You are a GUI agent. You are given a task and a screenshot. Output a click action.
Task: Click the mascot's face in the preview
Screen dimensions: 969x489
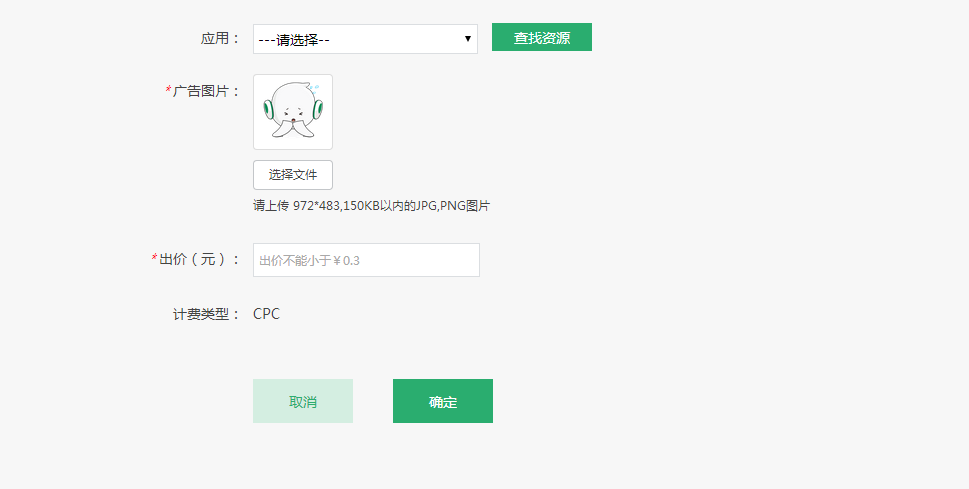click(293, 113)
